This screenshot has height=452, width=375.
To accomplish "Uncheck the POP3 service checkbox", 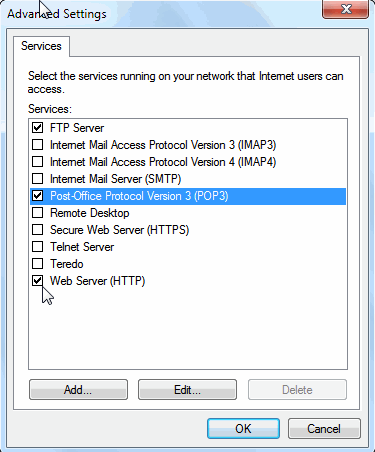I will click(x=37, y=196).
